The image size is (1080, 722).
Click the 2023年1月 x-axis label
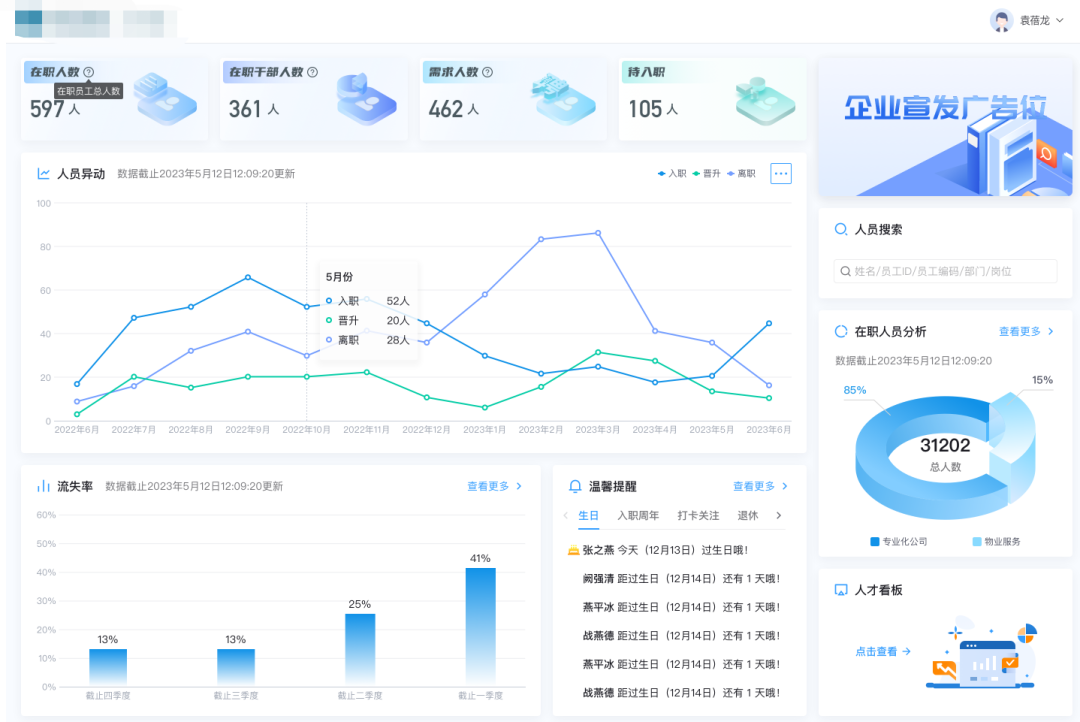pyautogui.click(x=484, y=429)
